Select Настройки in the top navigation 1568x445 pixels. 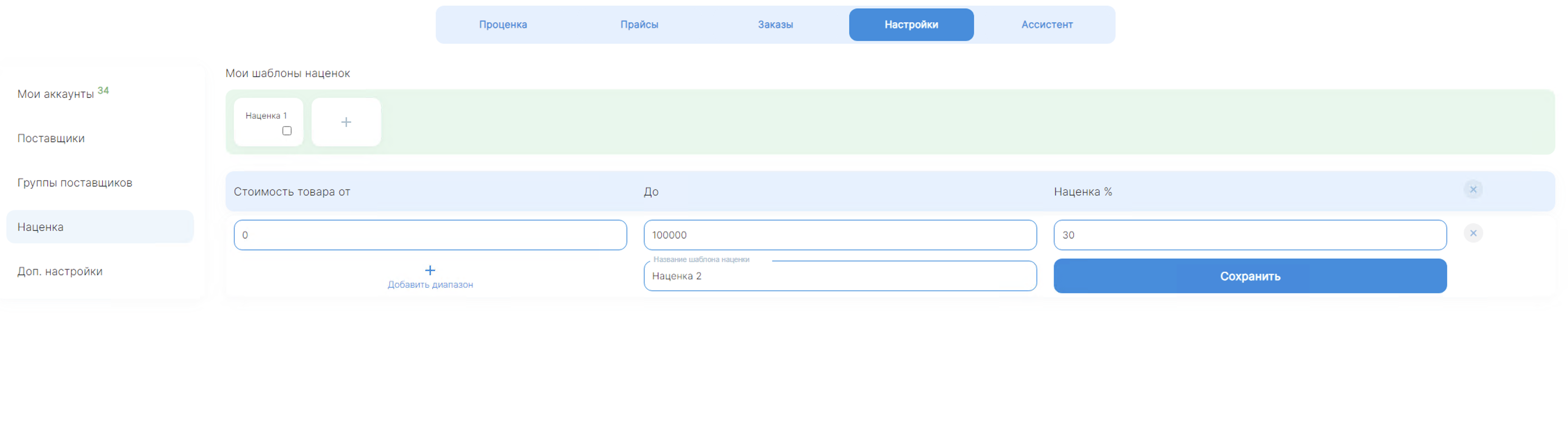click(911, 24)
